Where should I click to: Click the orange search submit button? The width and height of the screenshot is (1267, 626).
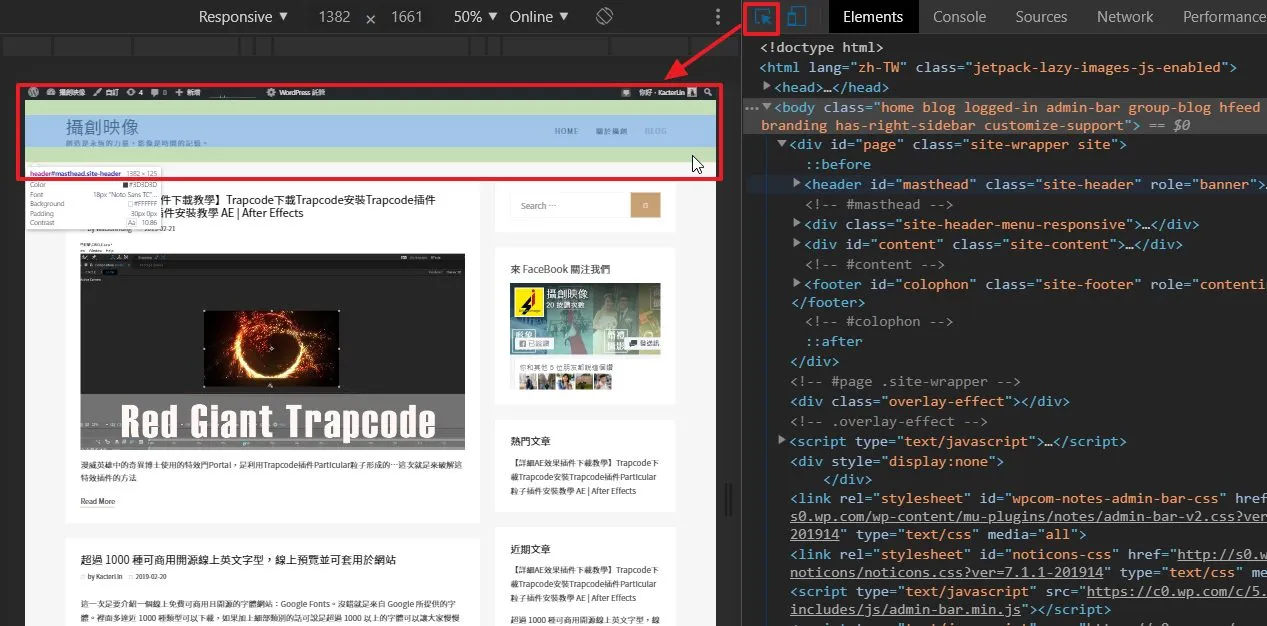coord(645,206)
